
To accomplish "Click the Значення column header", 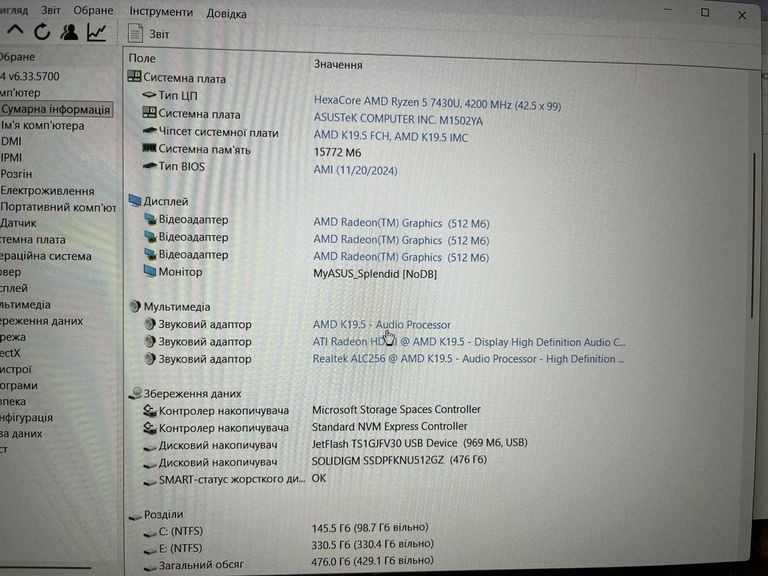I will [x=338, y=64].
